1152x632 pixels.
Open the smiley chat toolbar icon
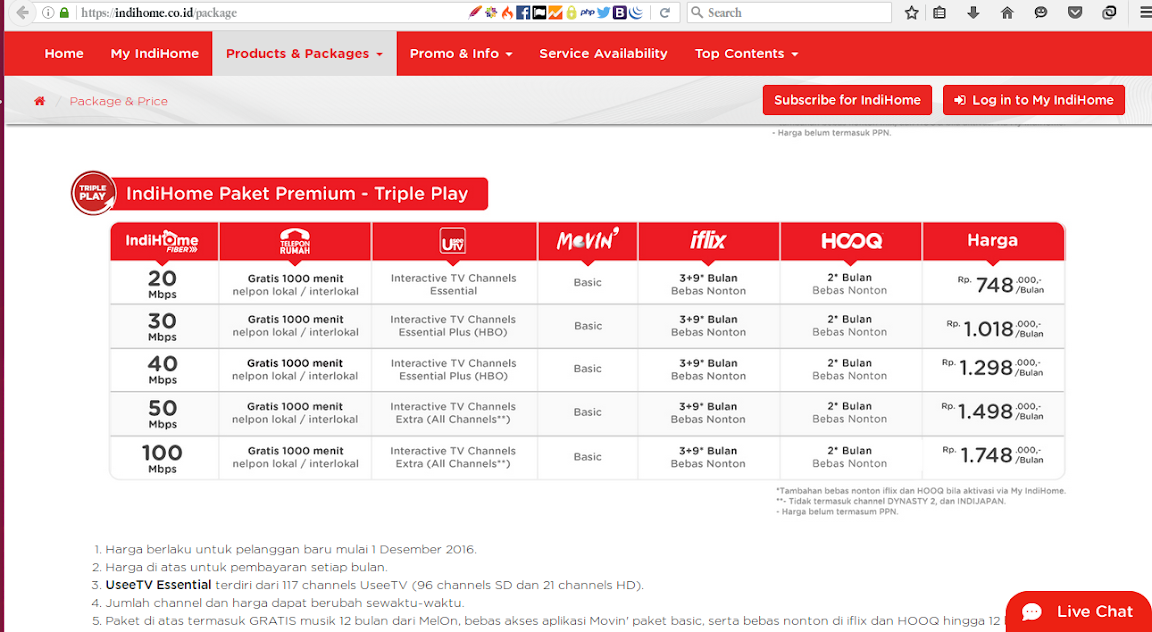click(1041, 12)
